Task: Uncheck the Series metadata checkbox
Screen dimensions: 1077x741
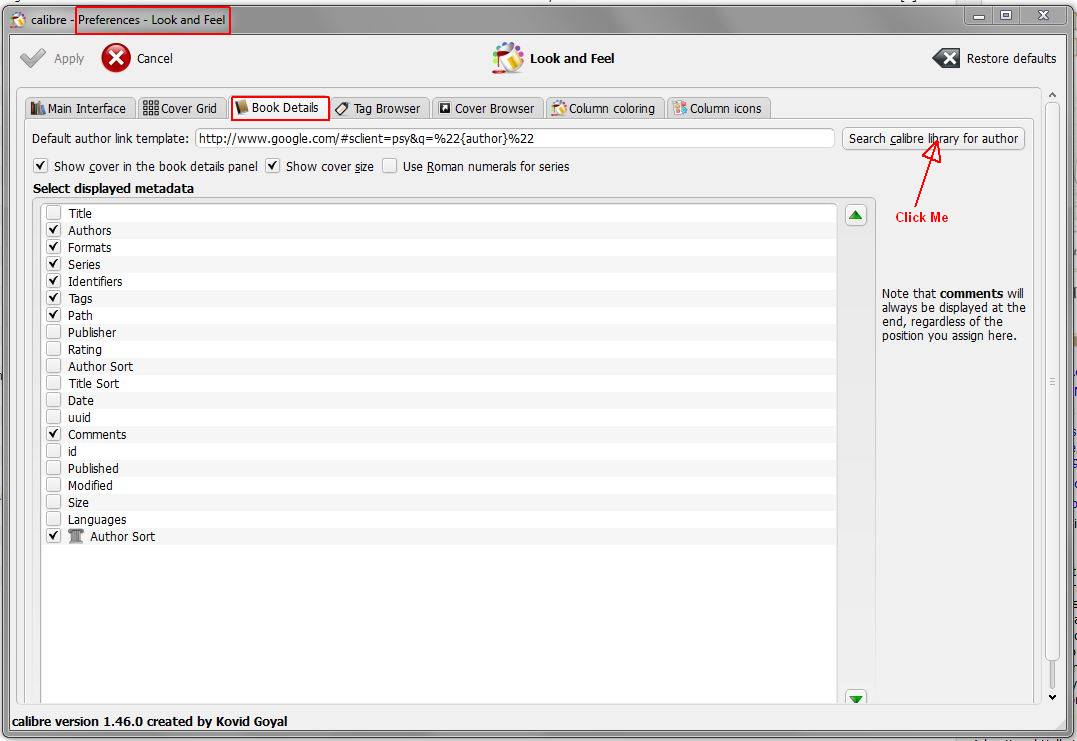Action: coord(54,264)
